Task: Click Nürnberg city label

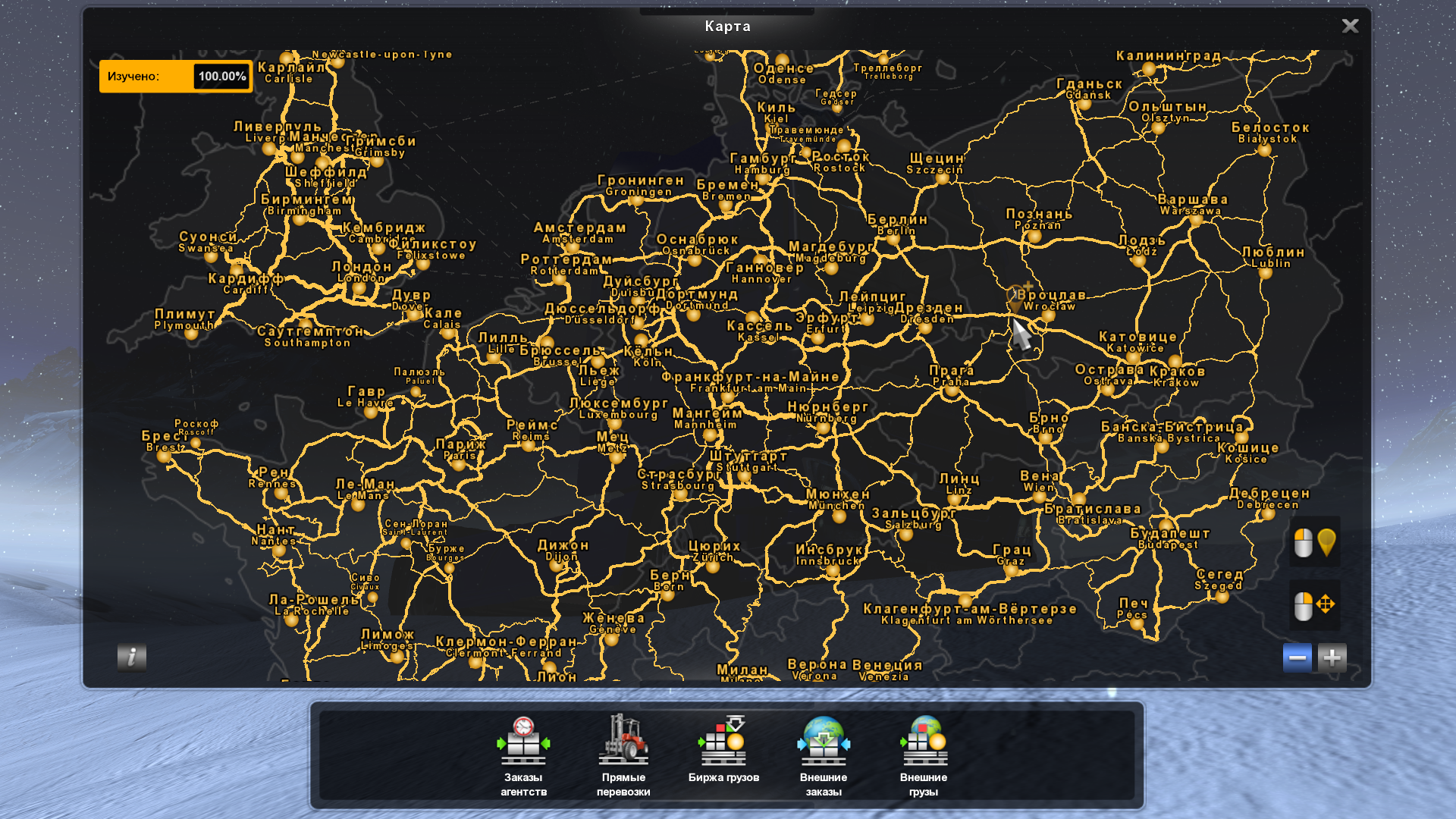Action: tap(827, 419)
